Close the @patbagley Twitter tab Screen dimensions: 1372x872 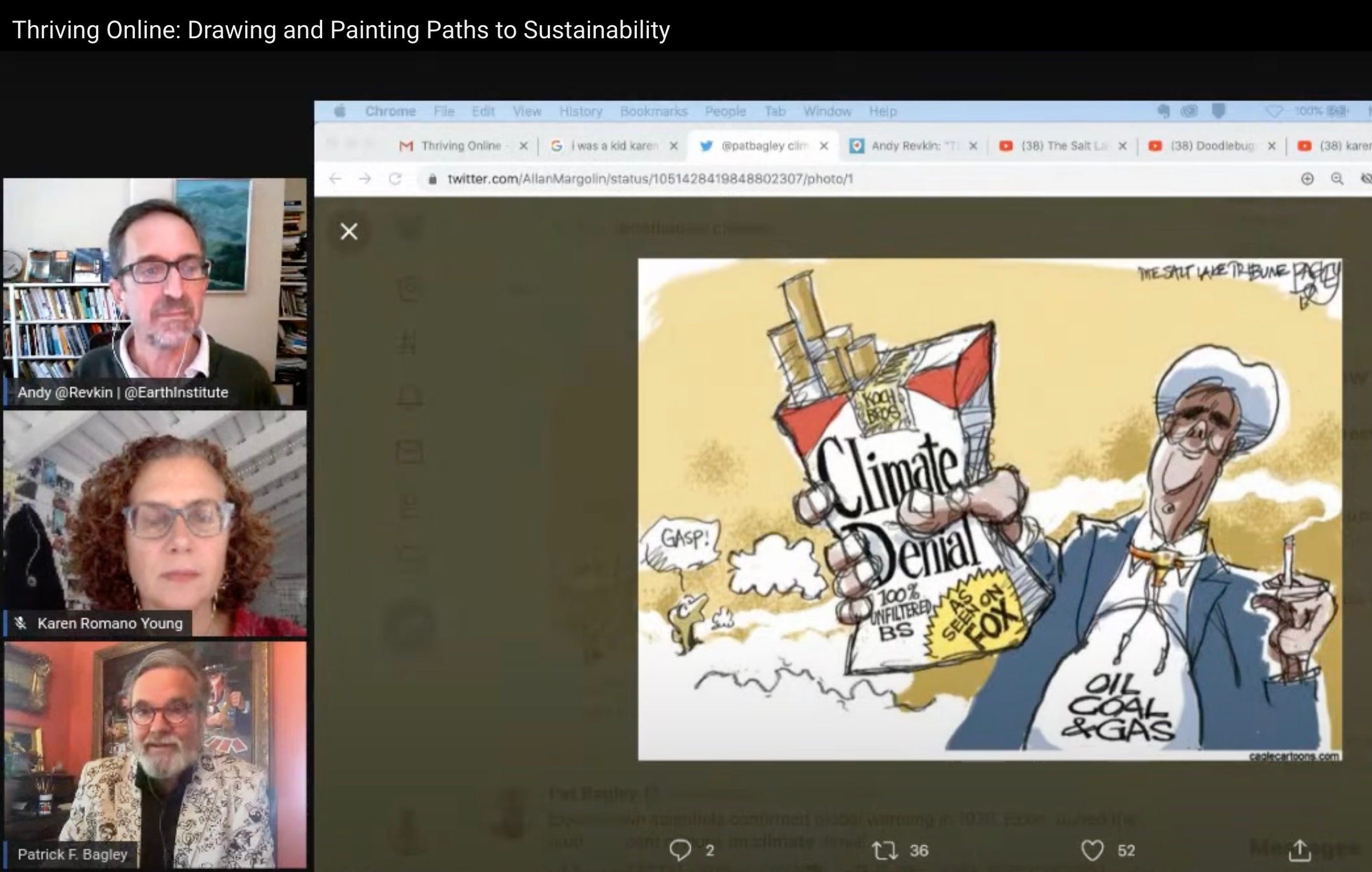tap(824, 146)
